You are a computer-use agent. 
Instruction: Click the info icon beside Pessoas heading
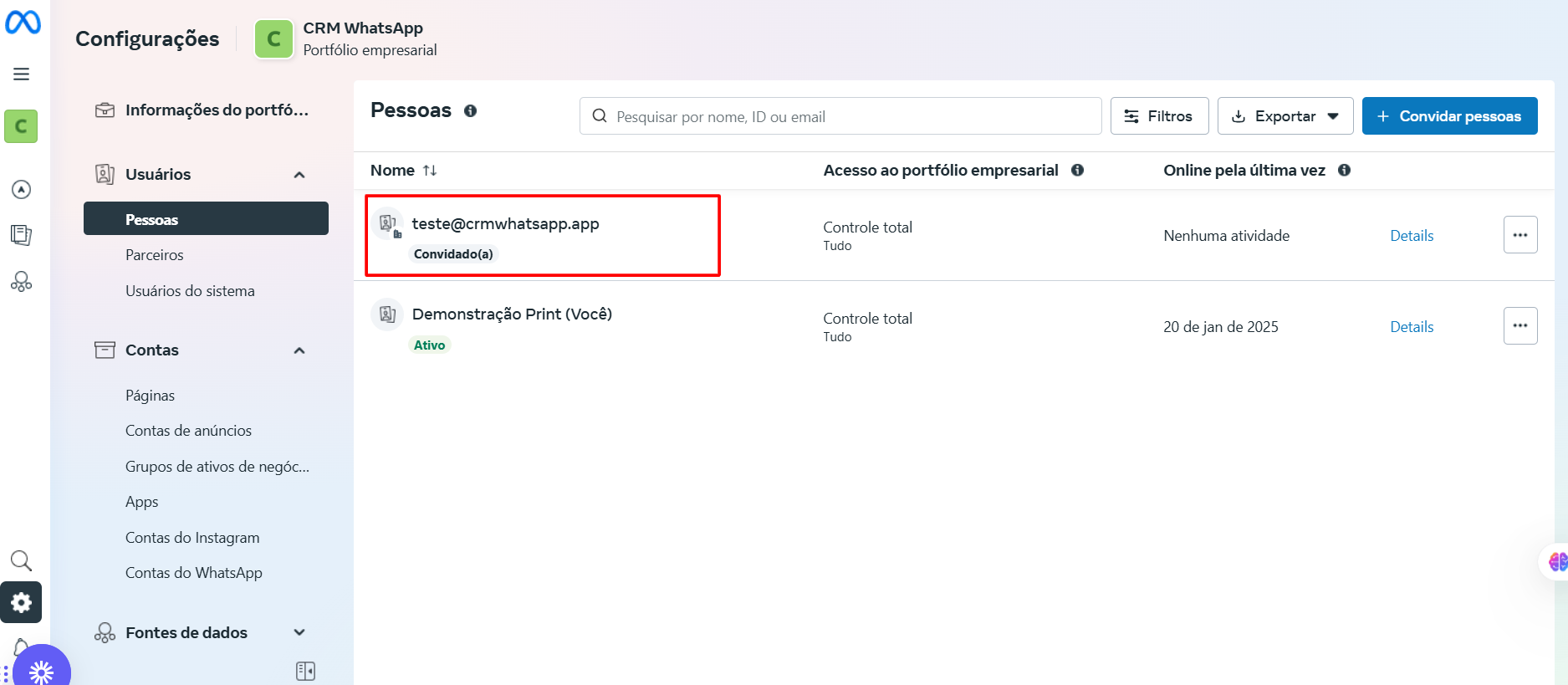pyautogui.click(x=471, y=111)
